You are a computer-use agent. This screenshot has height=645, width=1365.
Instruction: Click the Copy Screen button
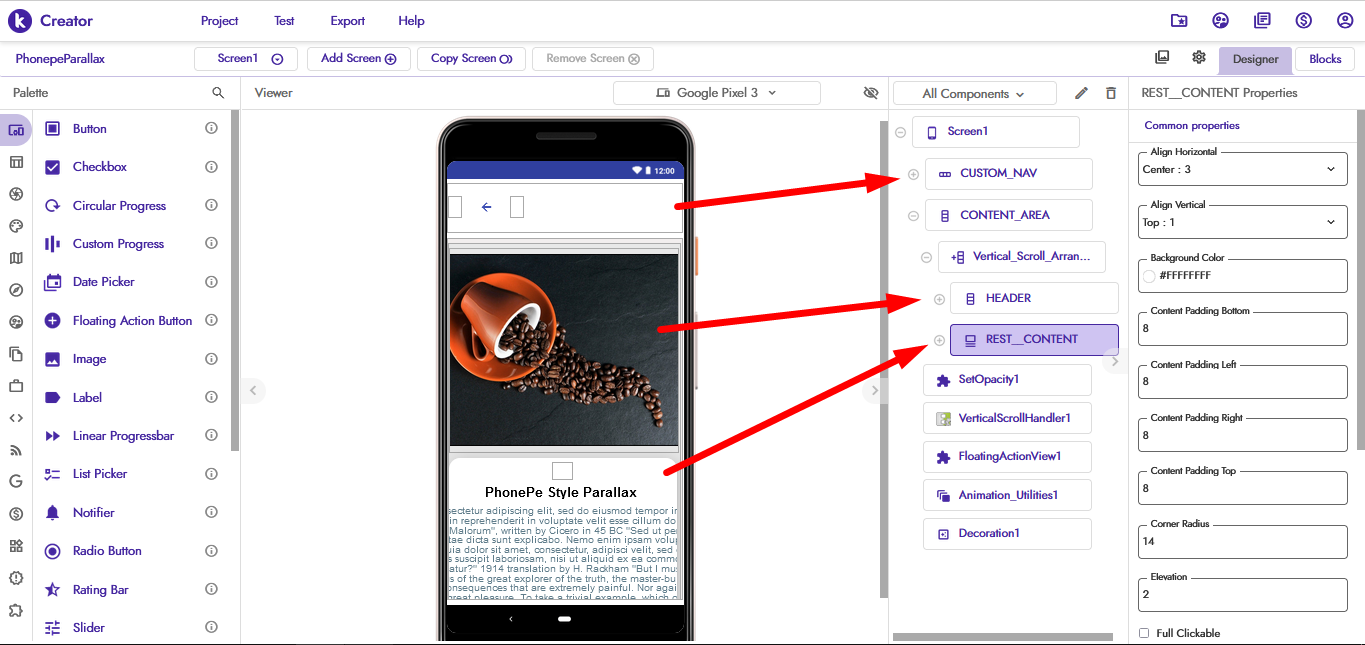471,59
